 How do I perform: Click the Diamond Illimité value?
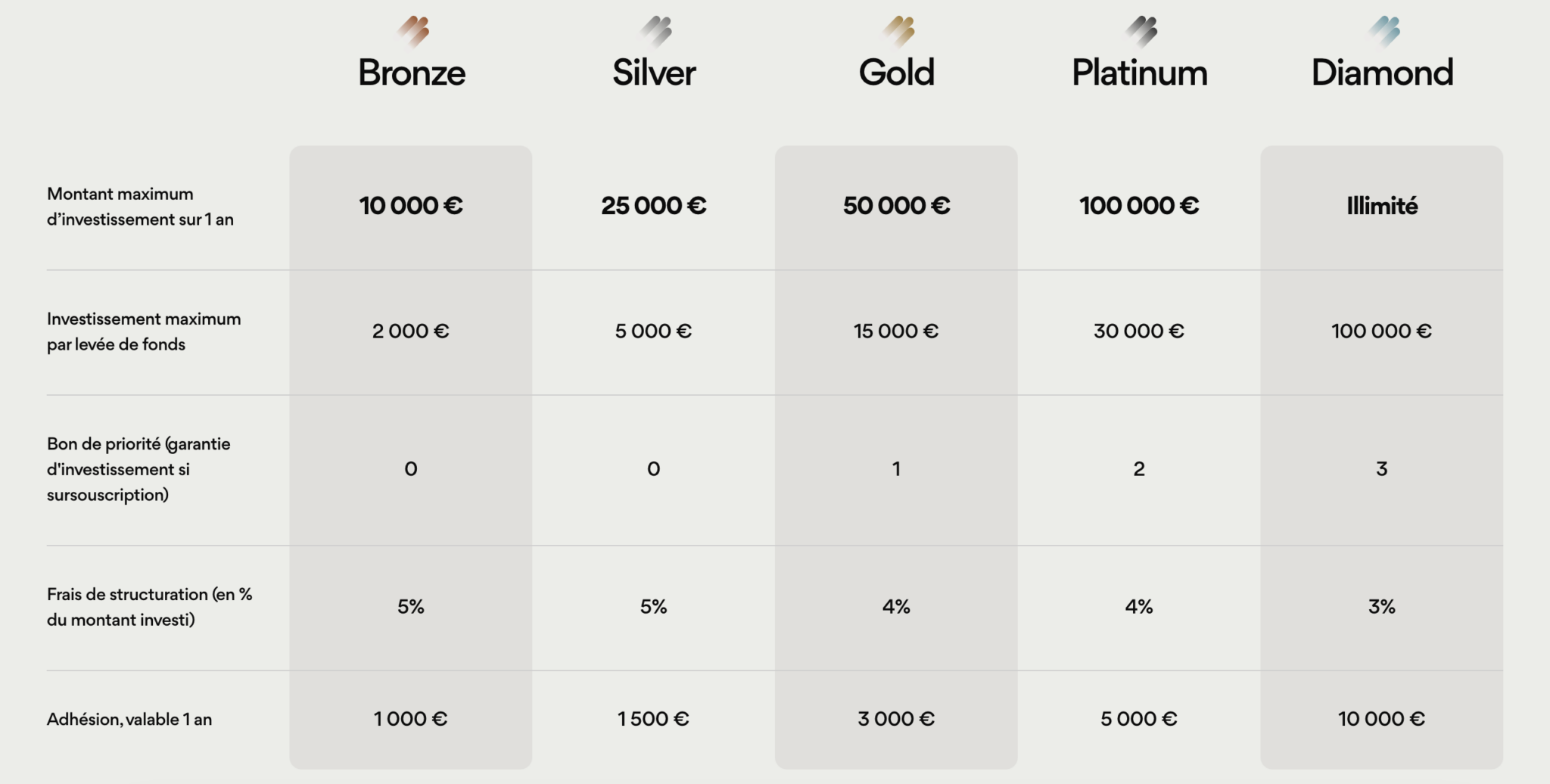pyautogui.click(x=1382, y=206)
